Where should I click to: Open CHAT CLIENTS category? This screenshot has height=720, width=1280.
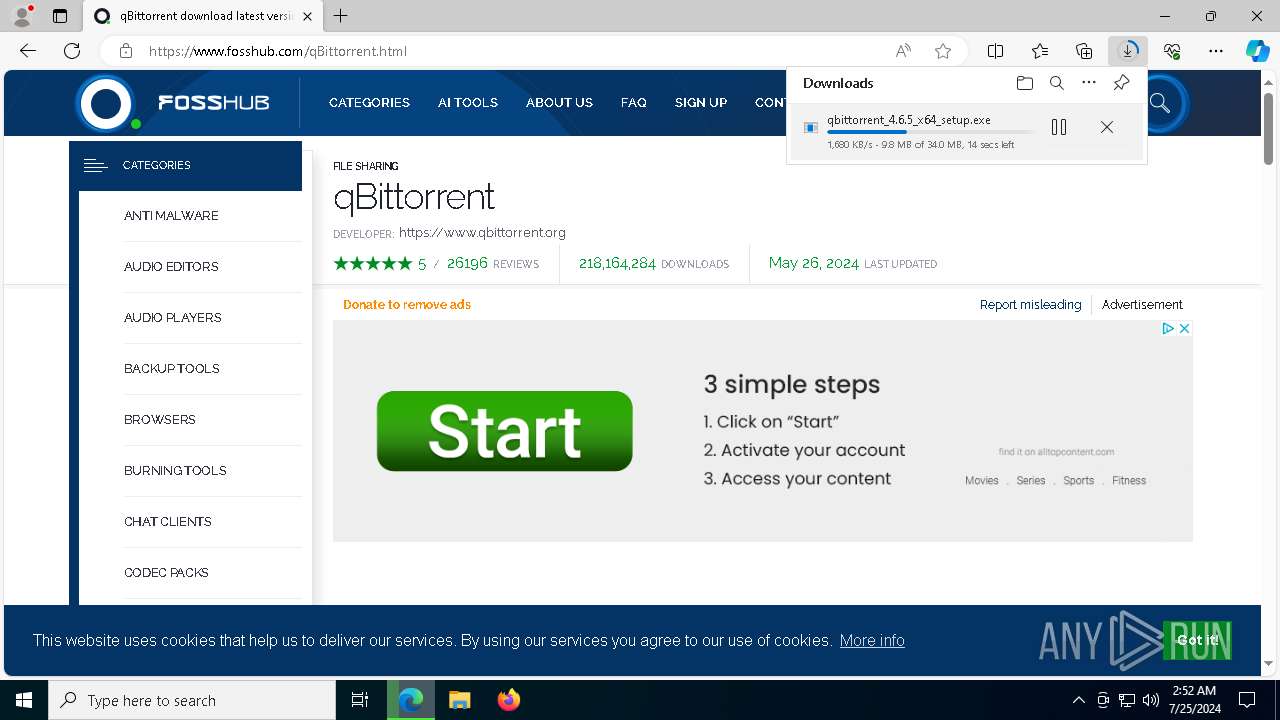coord(168,522)
